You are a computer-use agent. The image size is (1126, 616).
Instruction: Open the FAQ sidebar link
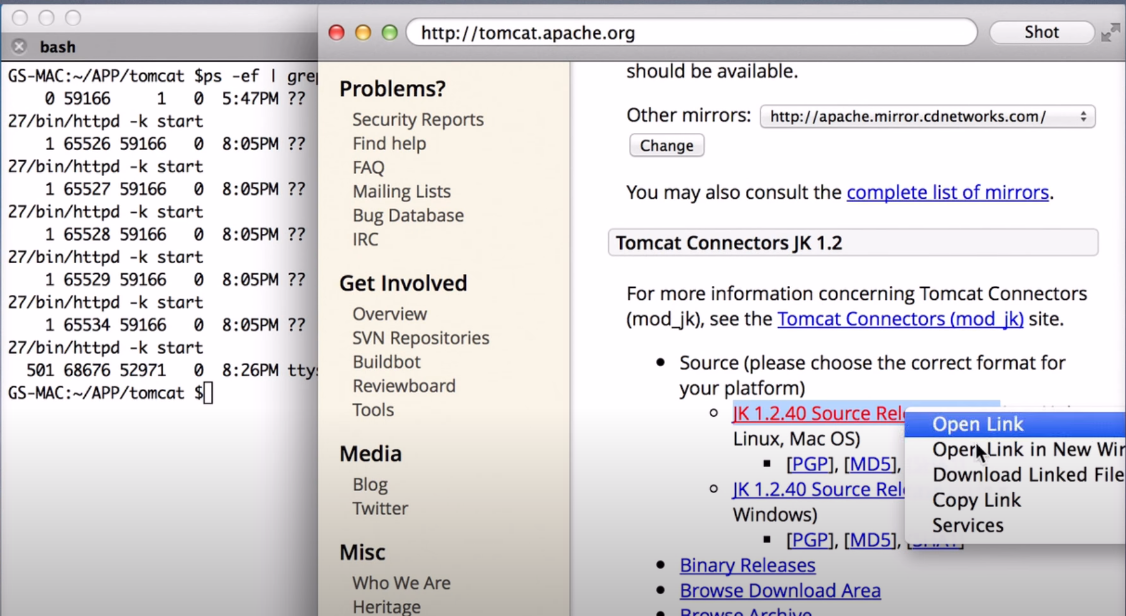368,168
